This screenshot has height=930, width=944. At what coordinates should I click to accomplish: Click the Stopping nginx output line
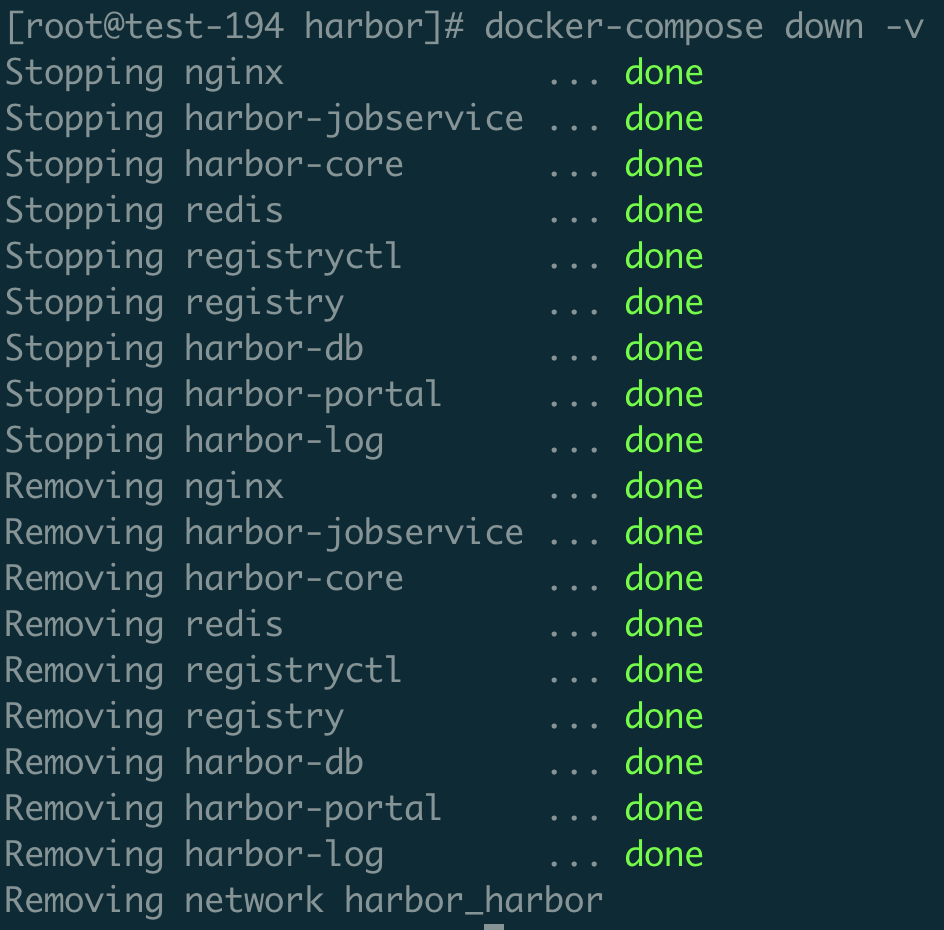click(354, 73)
